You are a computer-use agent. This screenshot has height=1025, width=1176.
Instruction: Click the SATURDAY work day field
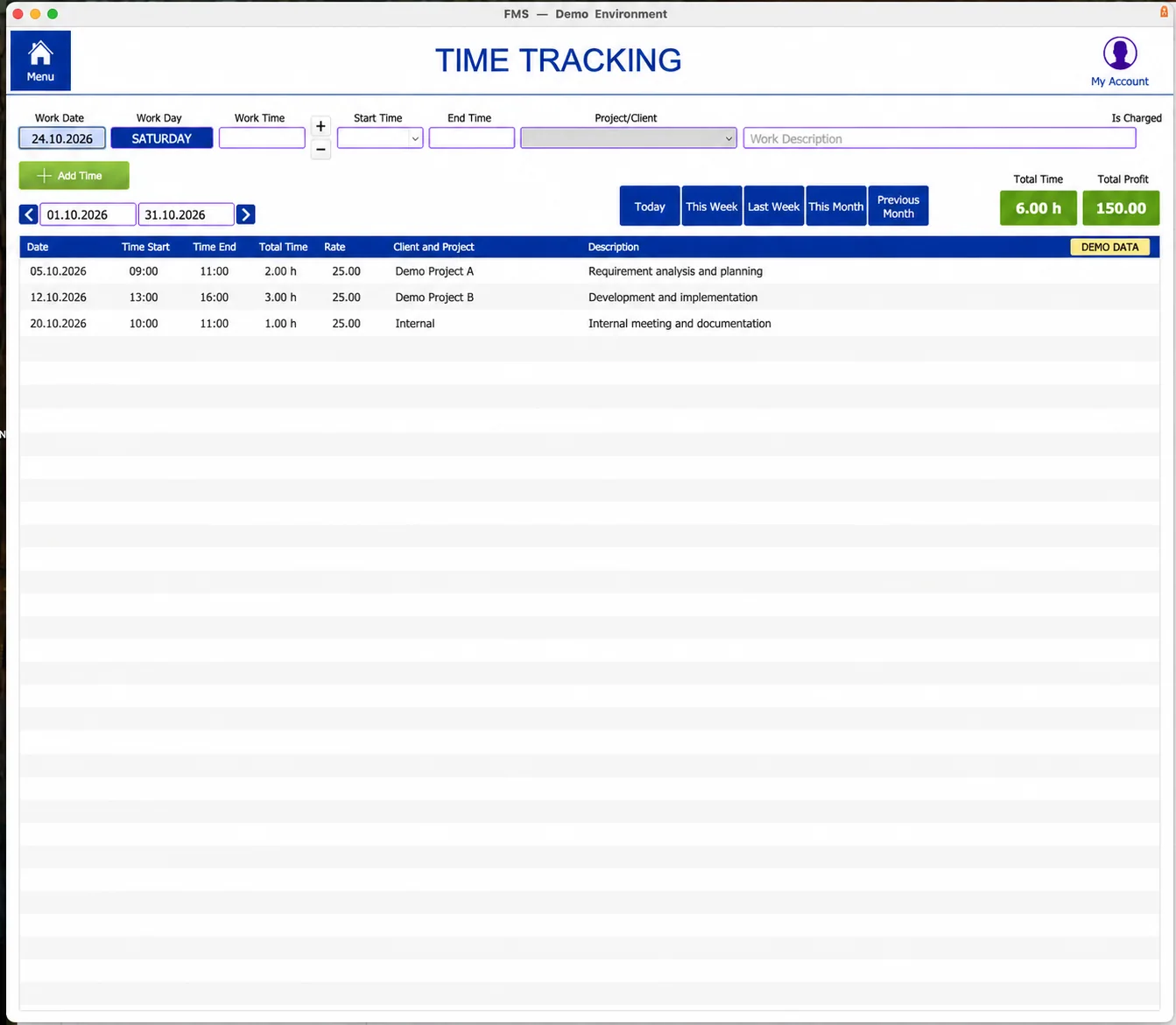tap(162, 138)
